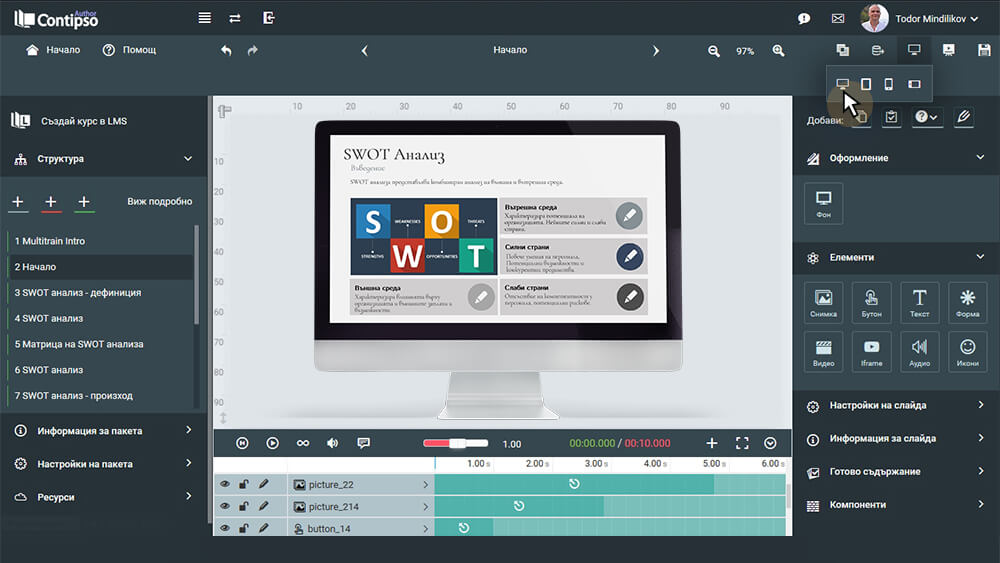Add an audio element with Аудио
1000x563 pixels.
[x=919, y=351]
